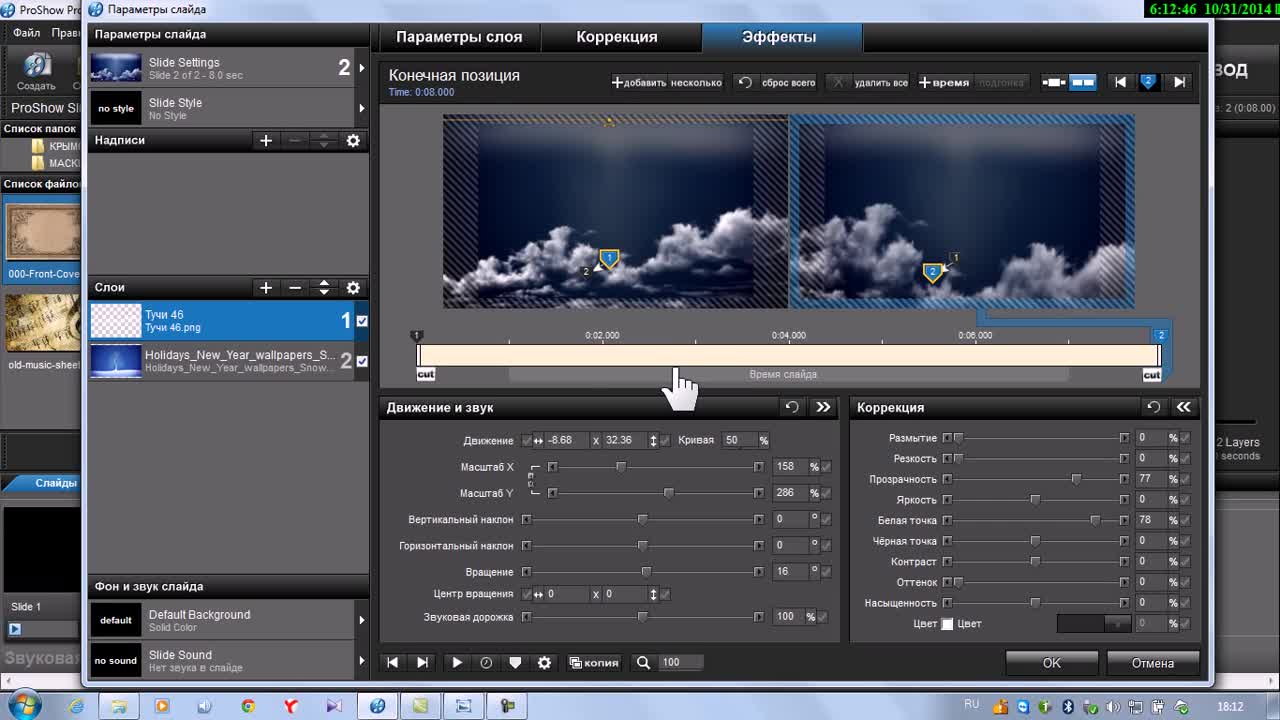Image resolution: width=1280 pixels, height=720 pixels.
Task: Click сброс всего button
Action: click(777, 83)
